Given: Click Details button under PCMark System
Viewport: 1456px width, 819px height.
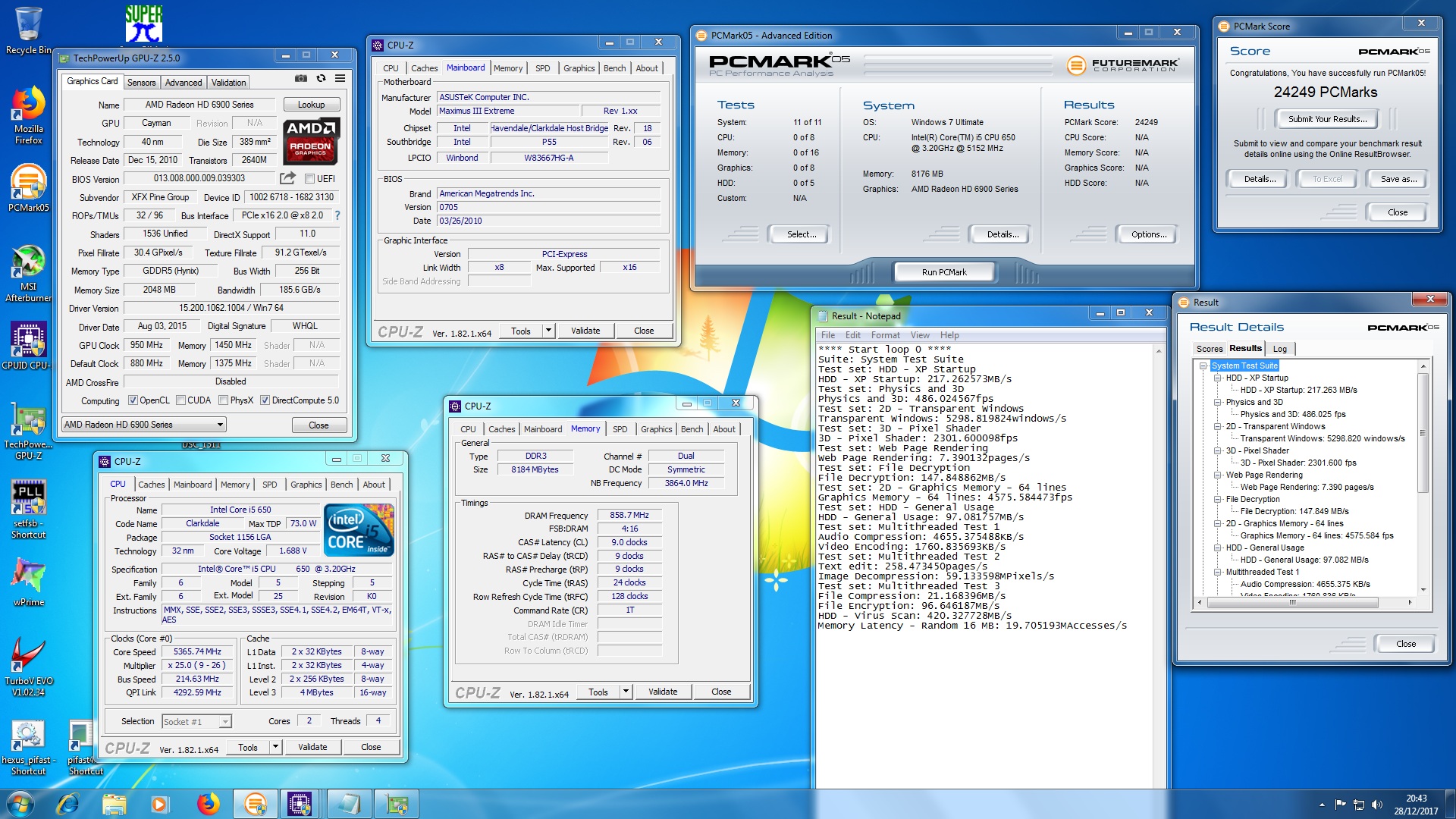Looking at the screenshot, I should (x=1002, y=234).
